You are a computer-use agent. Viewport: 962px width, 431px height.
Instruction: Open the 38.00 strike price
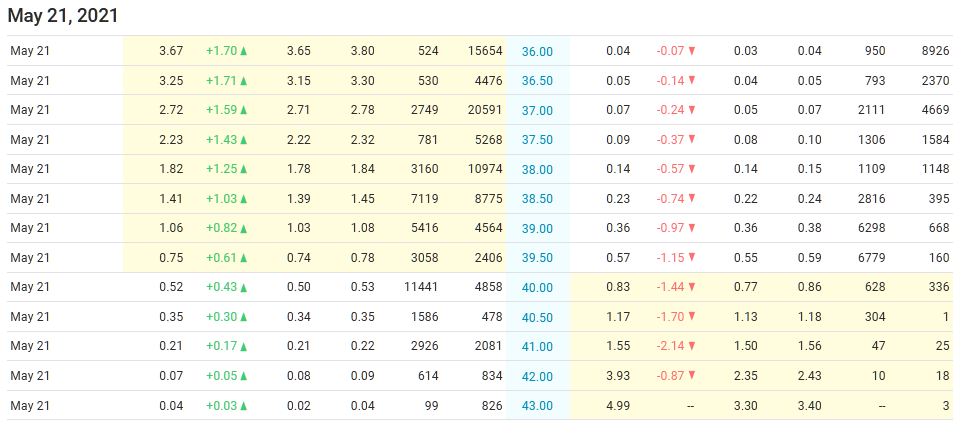(x=537, y=170)
